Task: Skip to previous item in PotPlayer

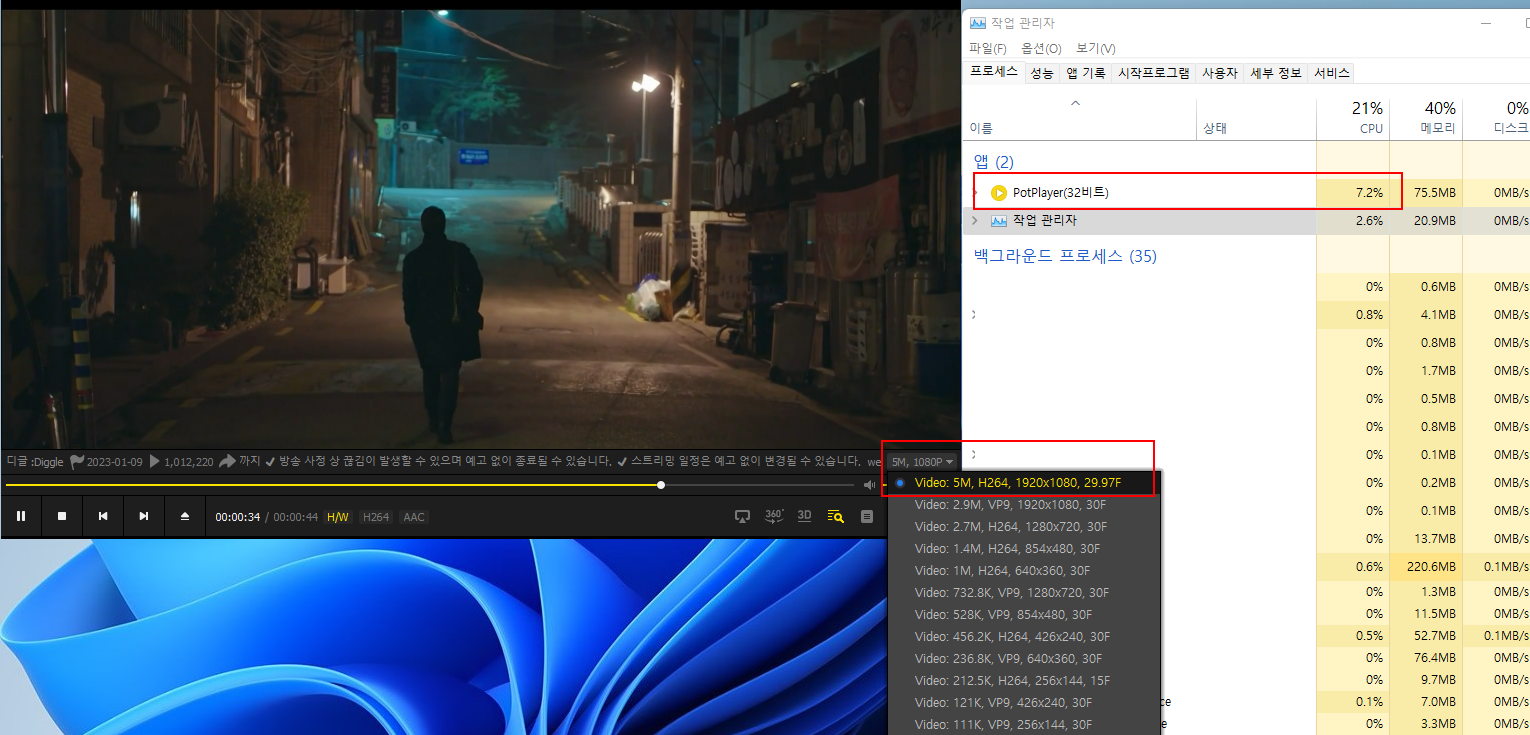Action: point(103,516)
